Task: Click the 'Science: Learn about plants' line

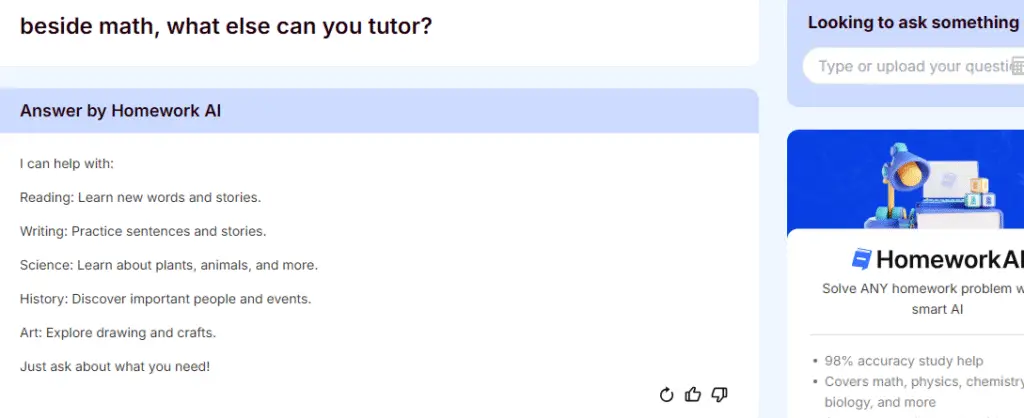Action: pyautogui.click(x=168, y=265)
